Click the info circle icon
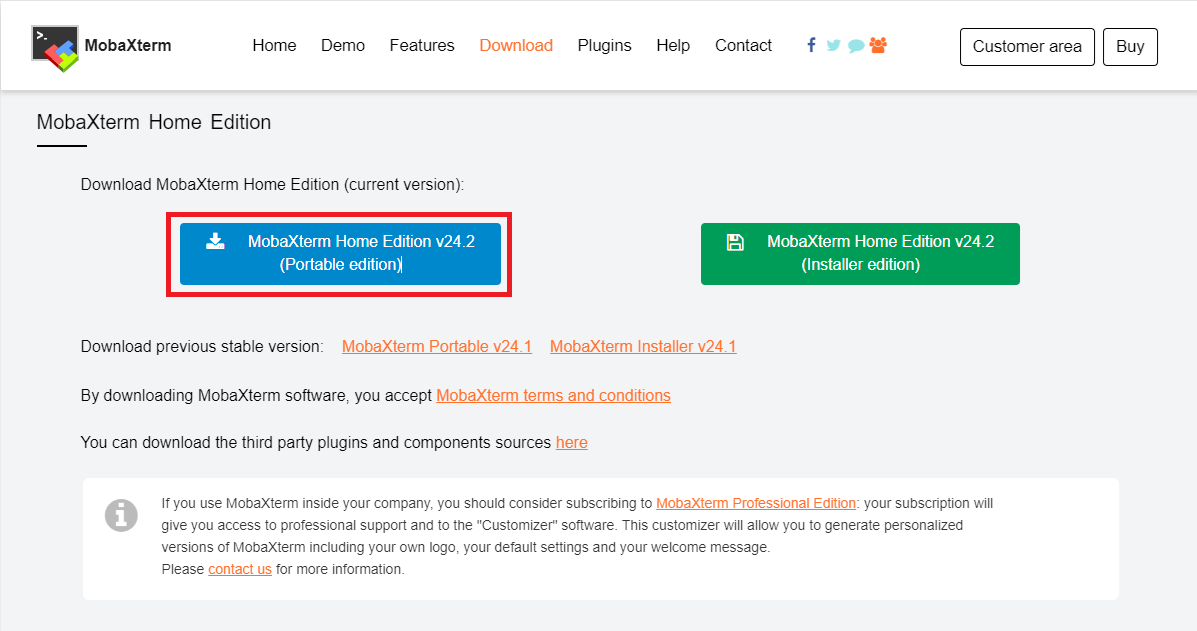This screenshot has width=1197, height=631. (121, 515)
